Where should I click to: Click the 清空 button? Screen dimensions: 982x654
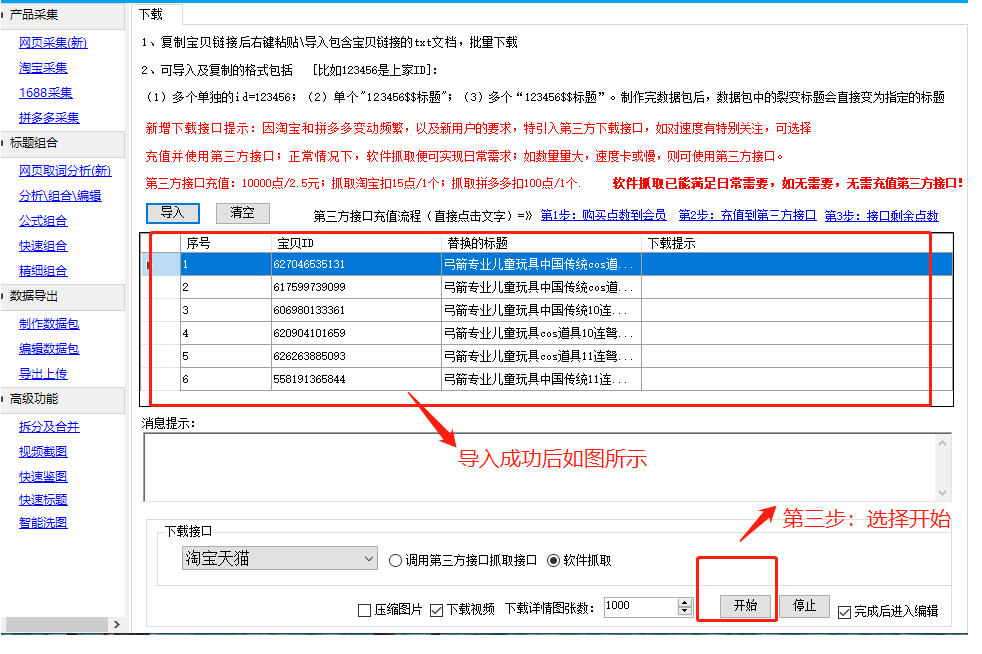[x=243, y=213]
